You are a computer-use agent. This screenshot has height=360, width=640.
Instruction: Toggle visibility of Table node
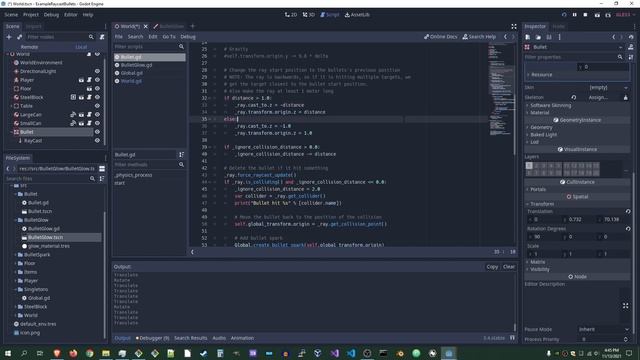coord(97,106)
